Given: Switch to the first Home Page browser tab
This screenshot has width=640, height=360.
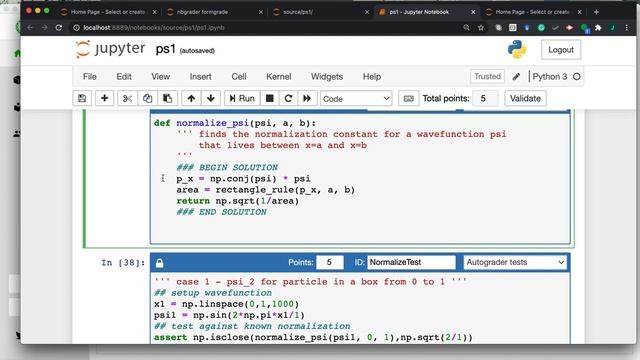Looking at the screenshot, I should coord(109,12).
